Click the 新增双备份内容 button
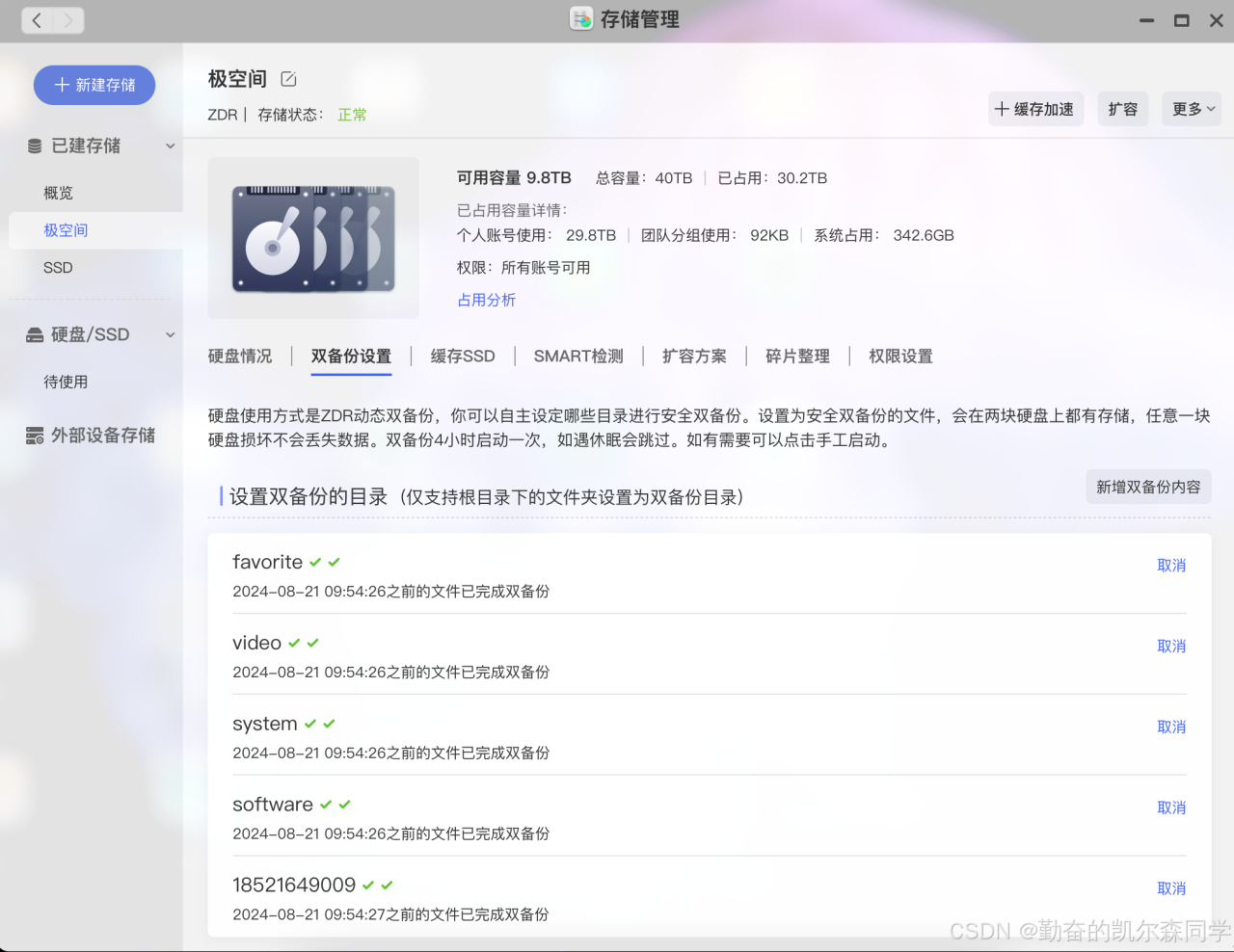The height and width of the screenshot is (952, 1234). pyautogui.click(x=1148, y=487)
